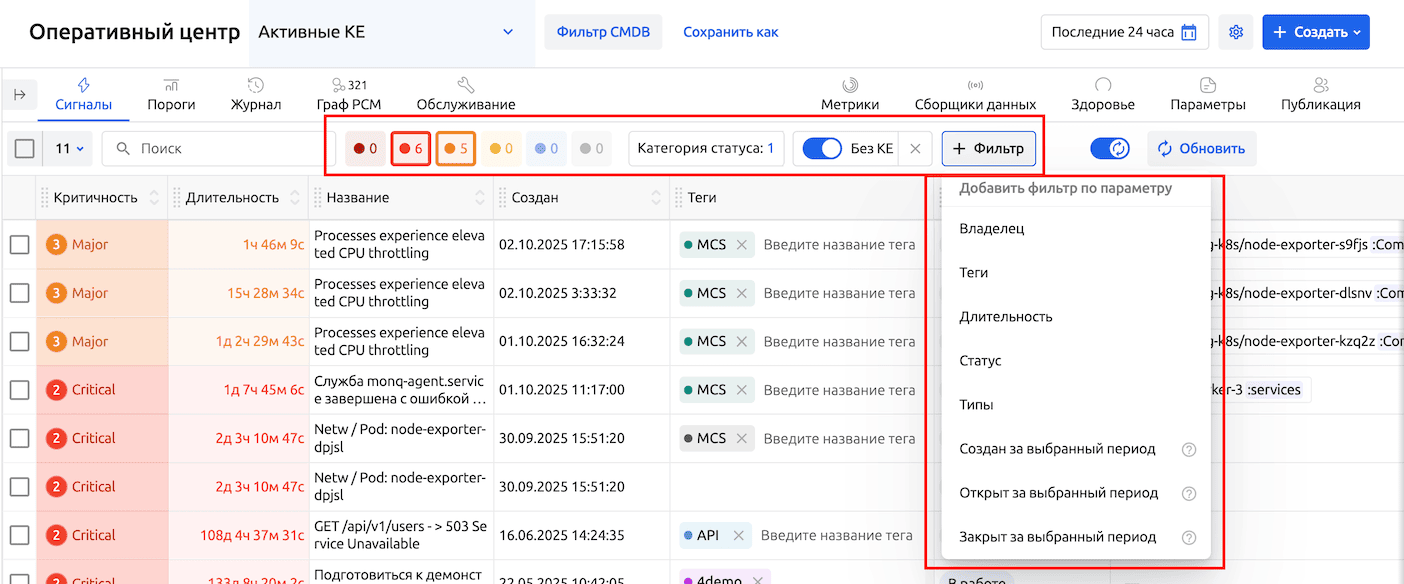Screen dimensions: 1404x584
Task: Remove the Без КЕ filter with X
Action: tap(915, 149)
